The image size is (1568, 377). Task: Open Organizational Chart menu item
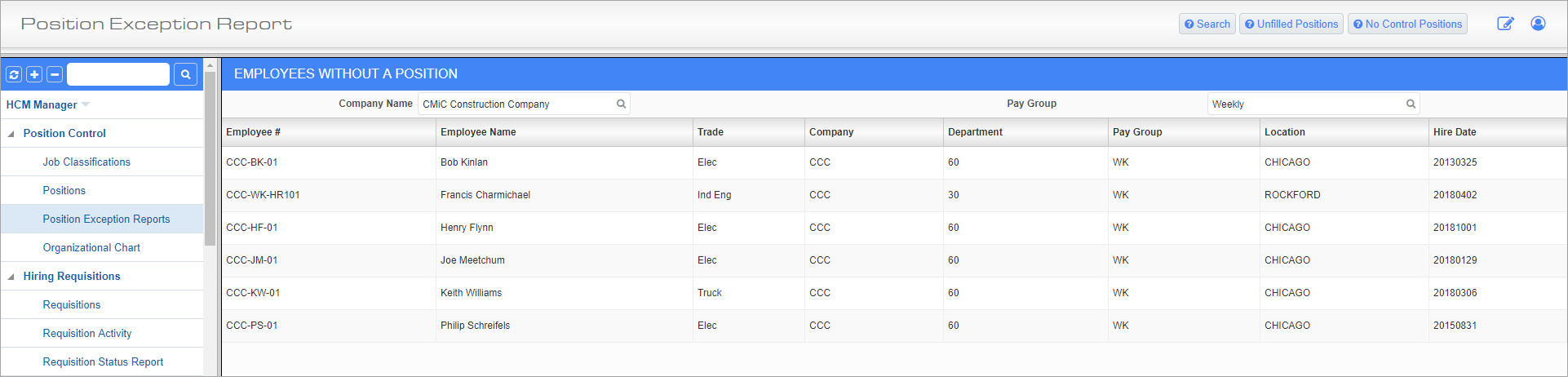(x=91, y=247)
